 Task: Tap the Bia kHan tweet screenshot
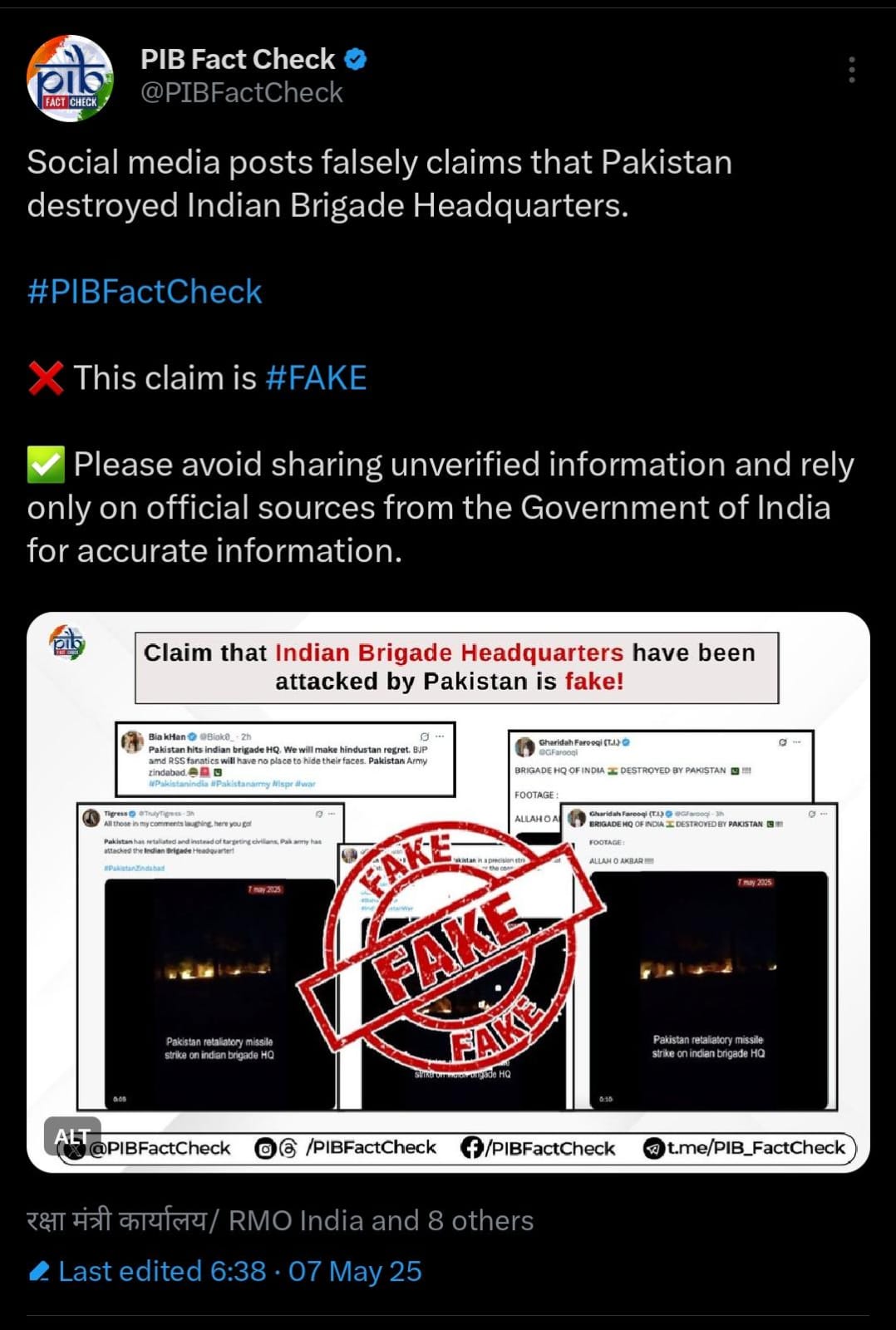(285, 760)
